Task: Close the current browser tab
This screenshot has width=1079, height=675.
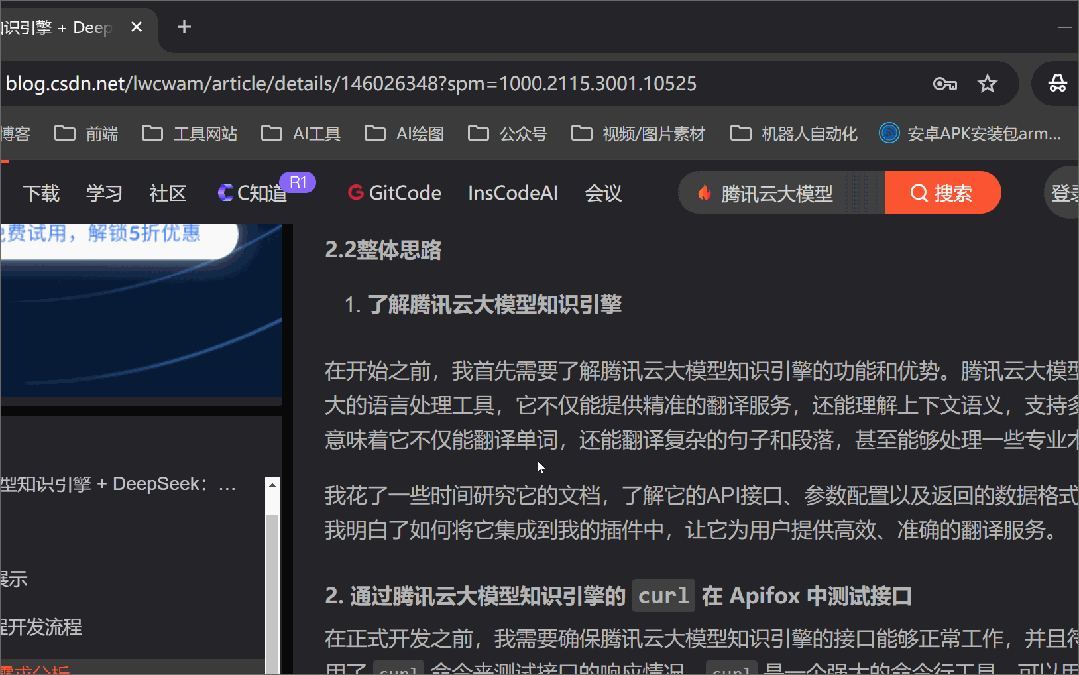Action: [136, 27]
